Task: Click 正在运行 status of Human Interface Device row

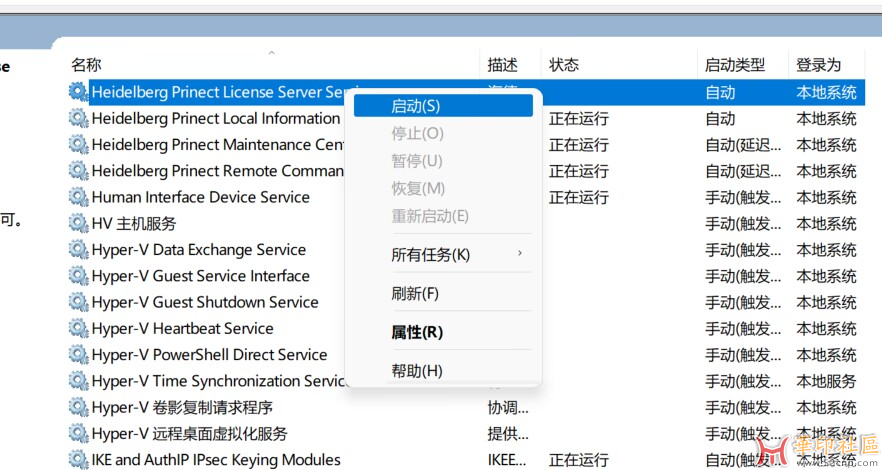Action: 579,197
